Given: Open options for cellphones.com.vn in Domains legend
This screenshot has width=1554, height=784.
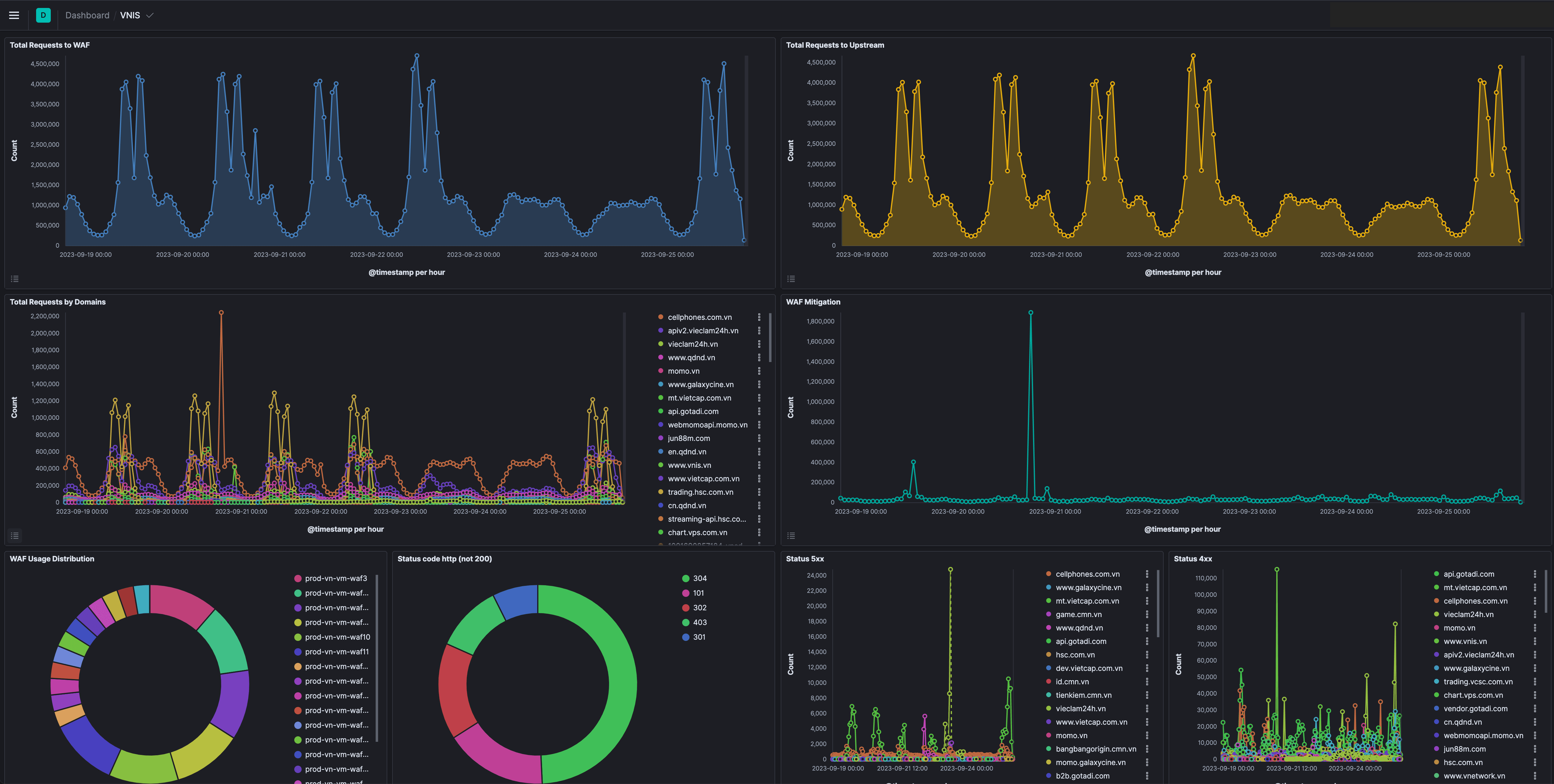Looking at the screenshot, I should click(759, 317).
